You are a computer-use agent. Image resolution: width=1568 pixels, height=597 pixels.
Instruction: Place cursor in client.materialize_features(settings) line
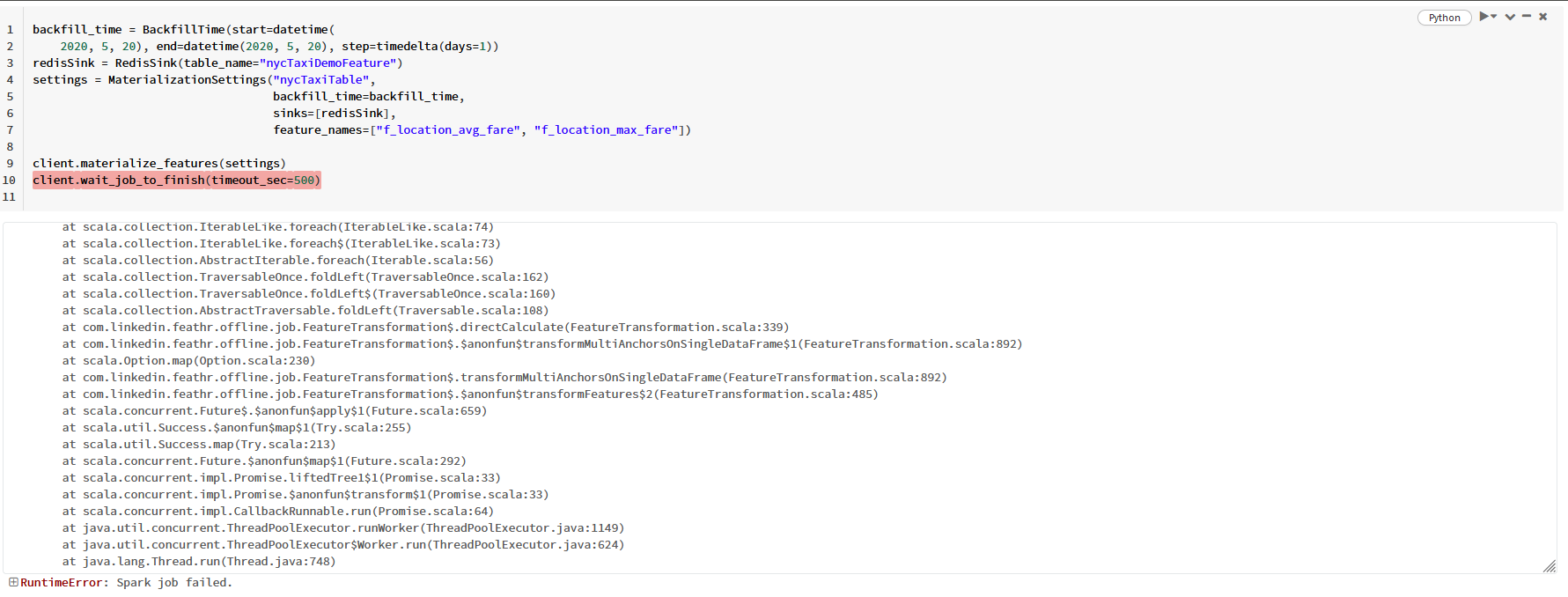[158, 164]
